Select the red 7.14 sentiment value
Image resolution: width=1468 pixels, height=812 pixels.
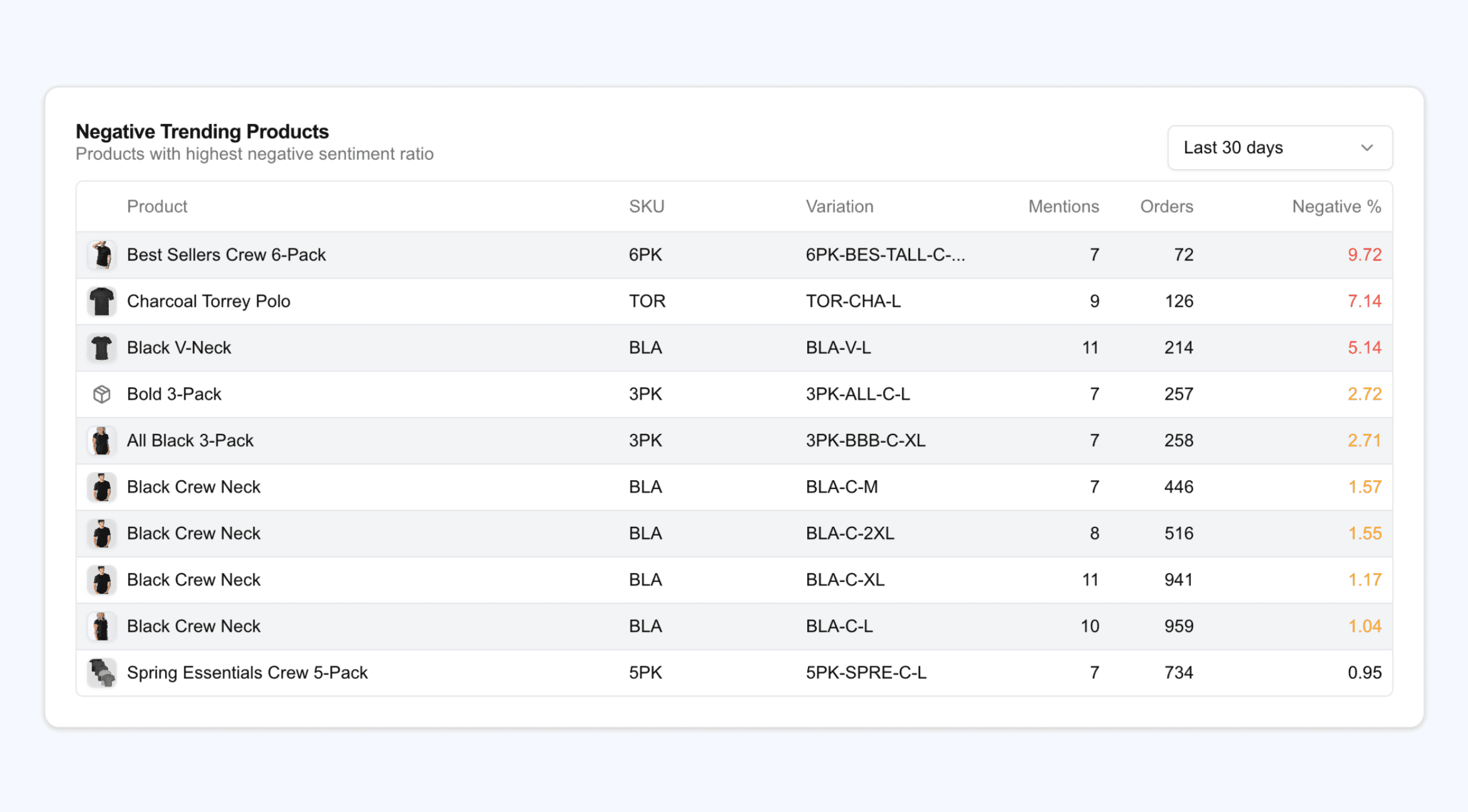1365,301
